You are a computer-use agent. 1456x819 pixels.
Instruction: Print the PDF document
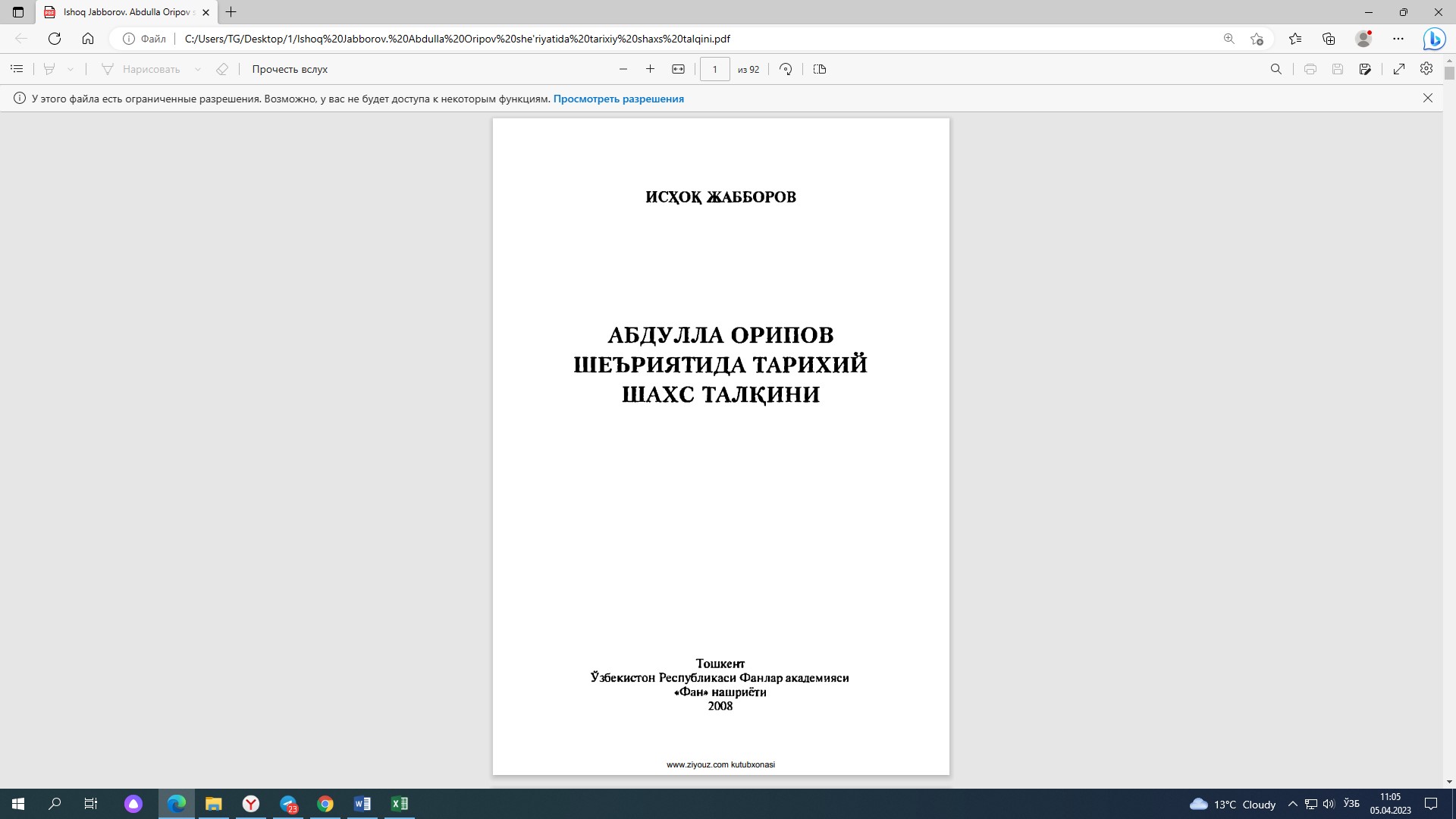pos(1310,69)
